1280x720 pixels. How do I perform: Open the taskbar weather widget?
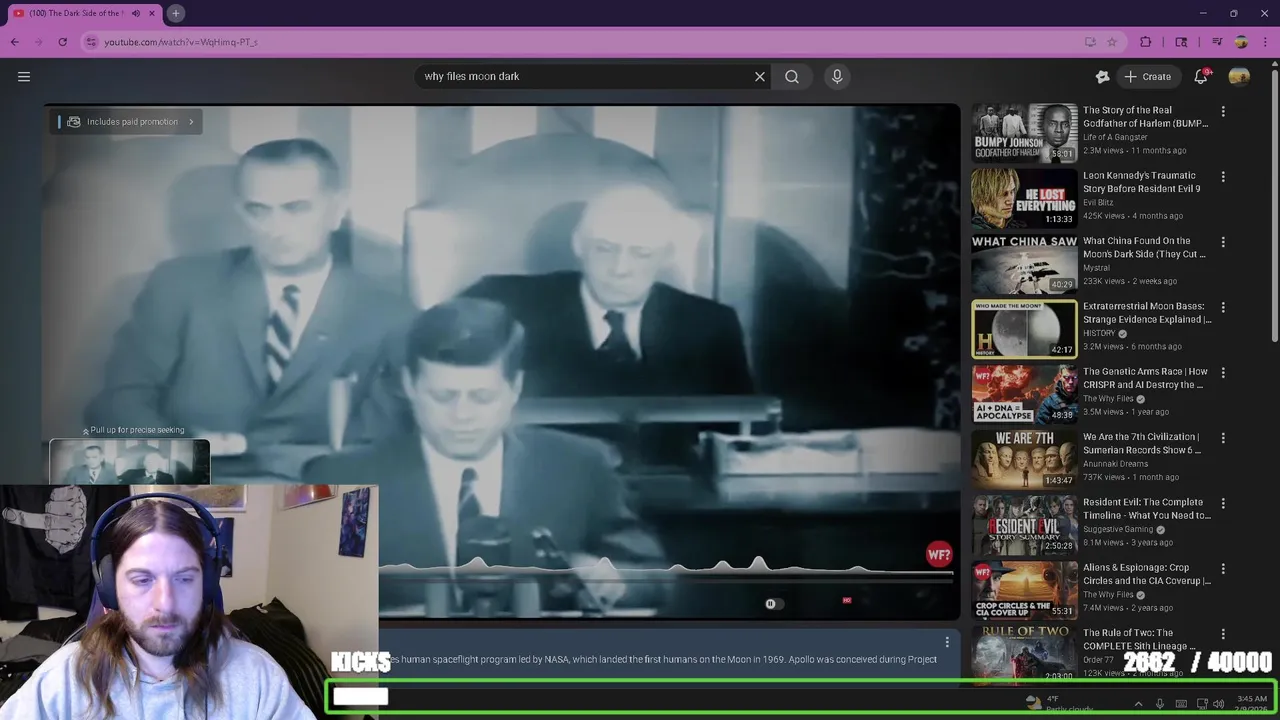(1060, 704)
